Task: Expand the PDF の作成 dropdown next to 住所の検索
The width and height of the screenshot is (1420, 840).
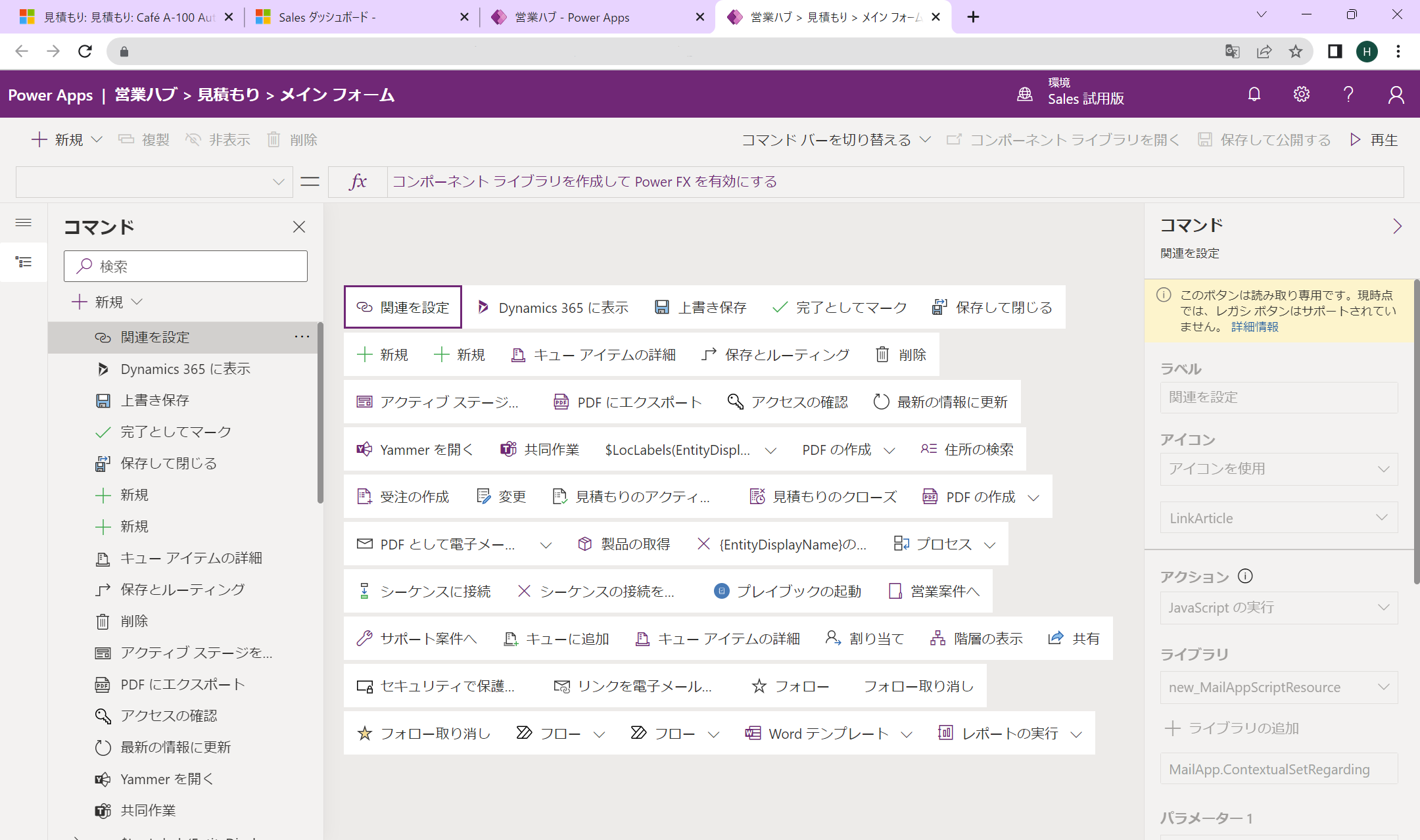Action: tap(889, 450)
